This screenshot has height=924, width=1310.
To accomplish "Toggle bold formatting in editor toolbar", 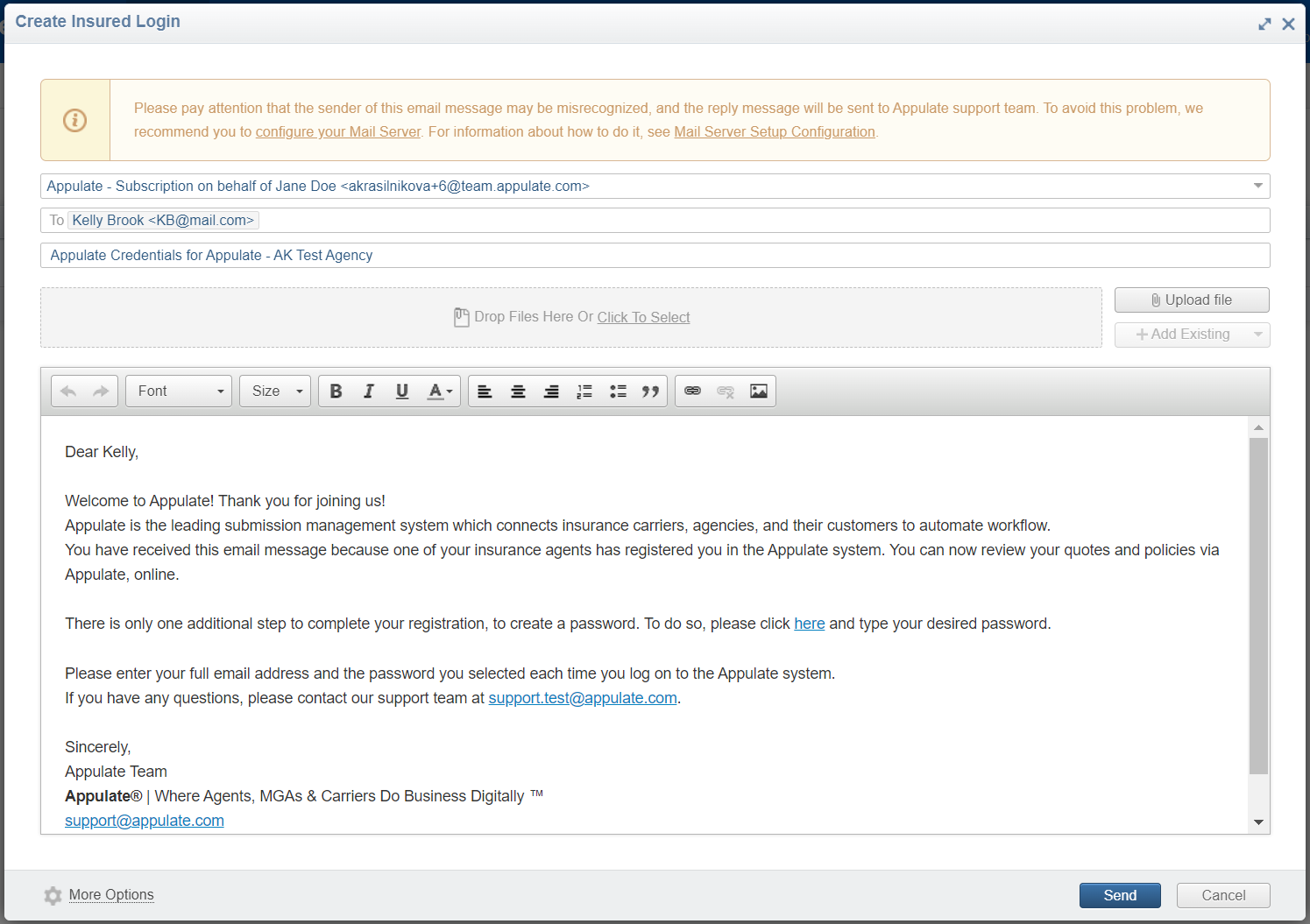I will (336, 391).
